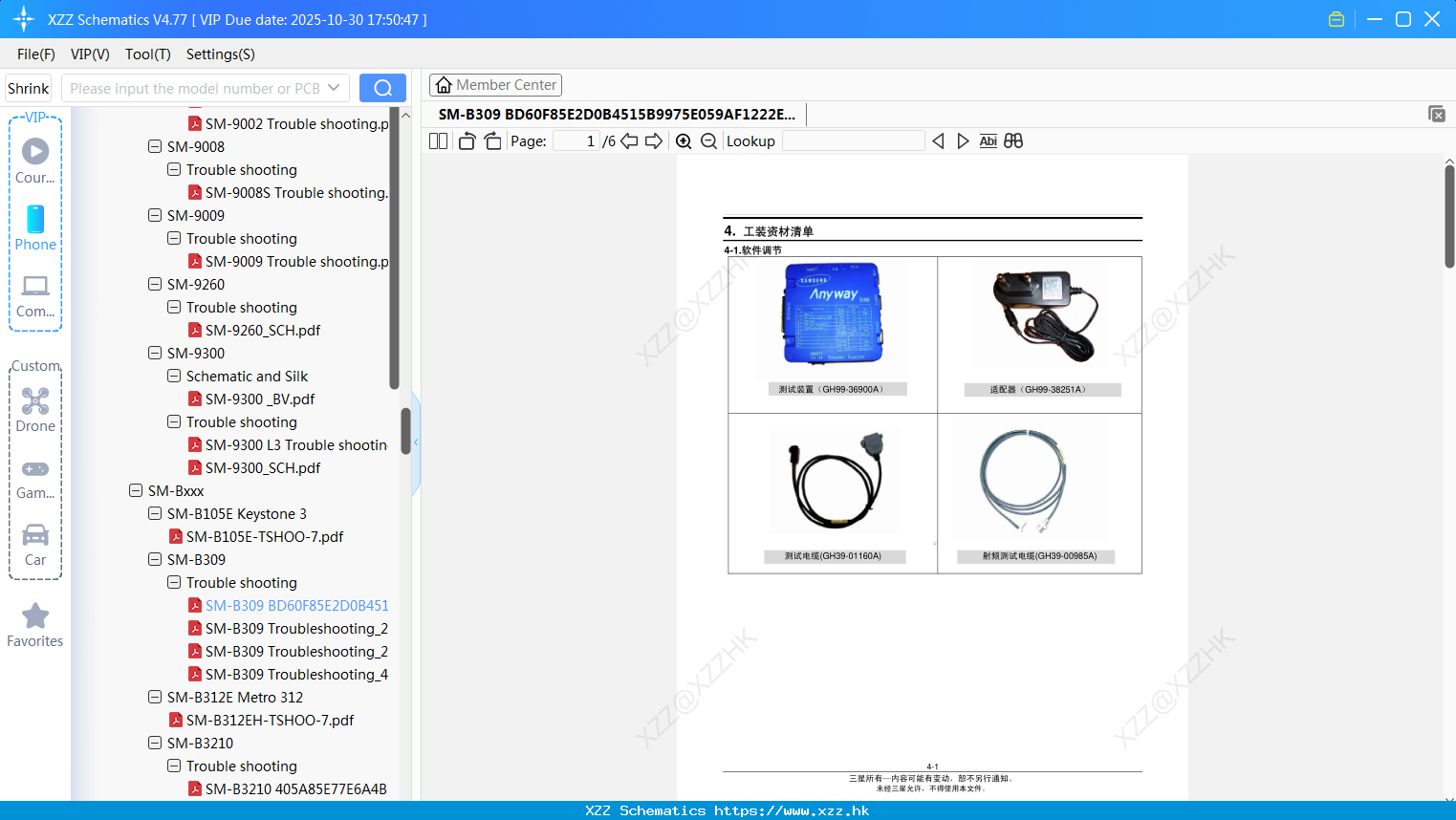
Task: Collapse the SM-B309 node
Action: coord(155,559)
